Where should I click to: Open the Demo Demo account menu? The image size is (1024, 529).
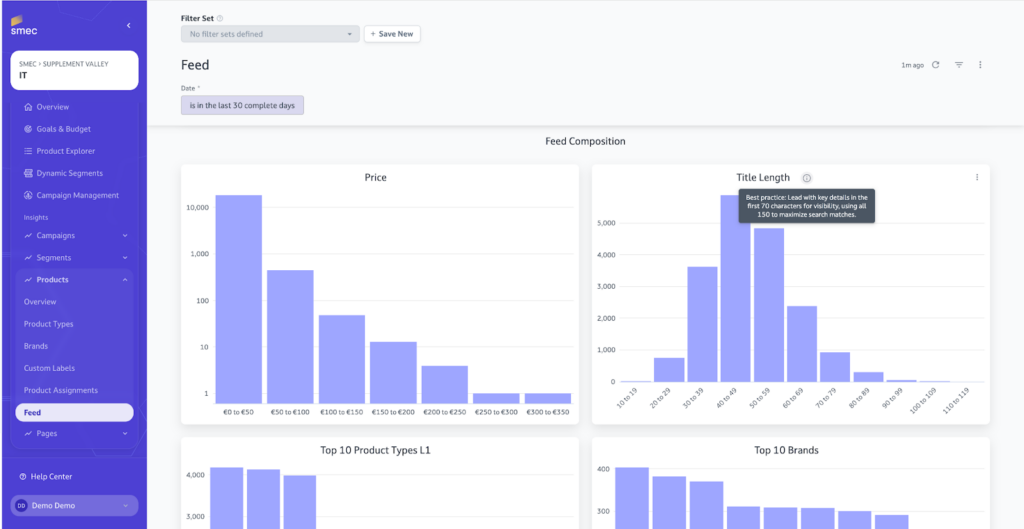(74, 506)
